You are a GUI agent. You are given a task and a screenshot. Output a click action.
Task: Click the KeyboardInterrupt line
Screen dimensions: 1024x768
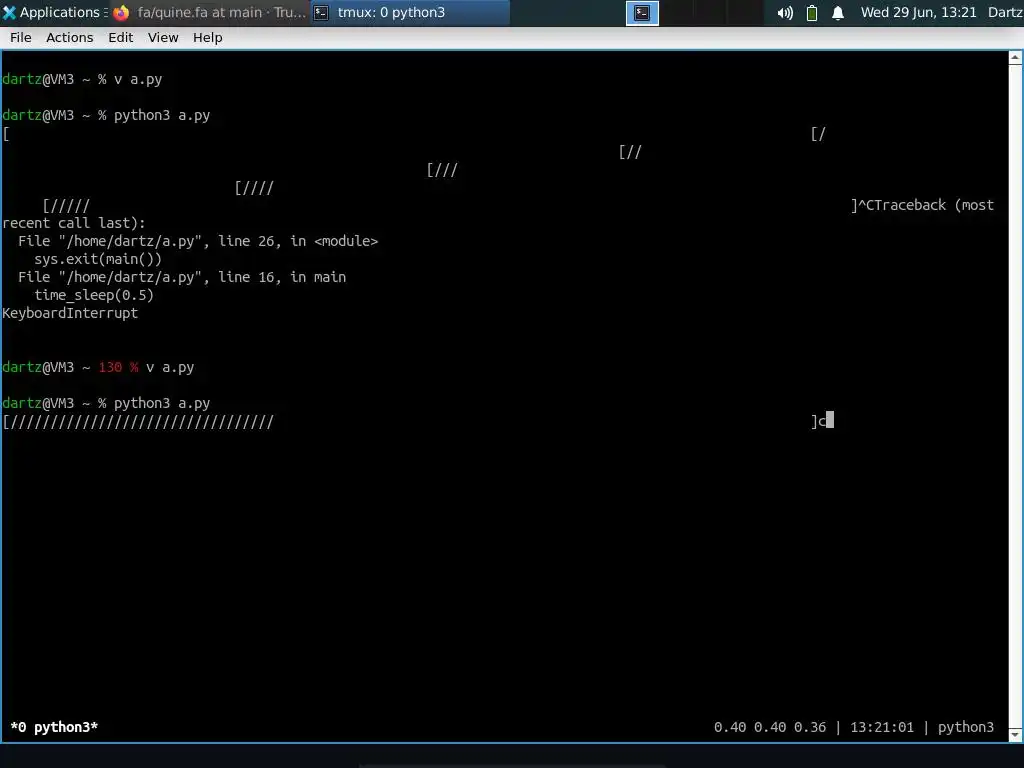(70, 313)
